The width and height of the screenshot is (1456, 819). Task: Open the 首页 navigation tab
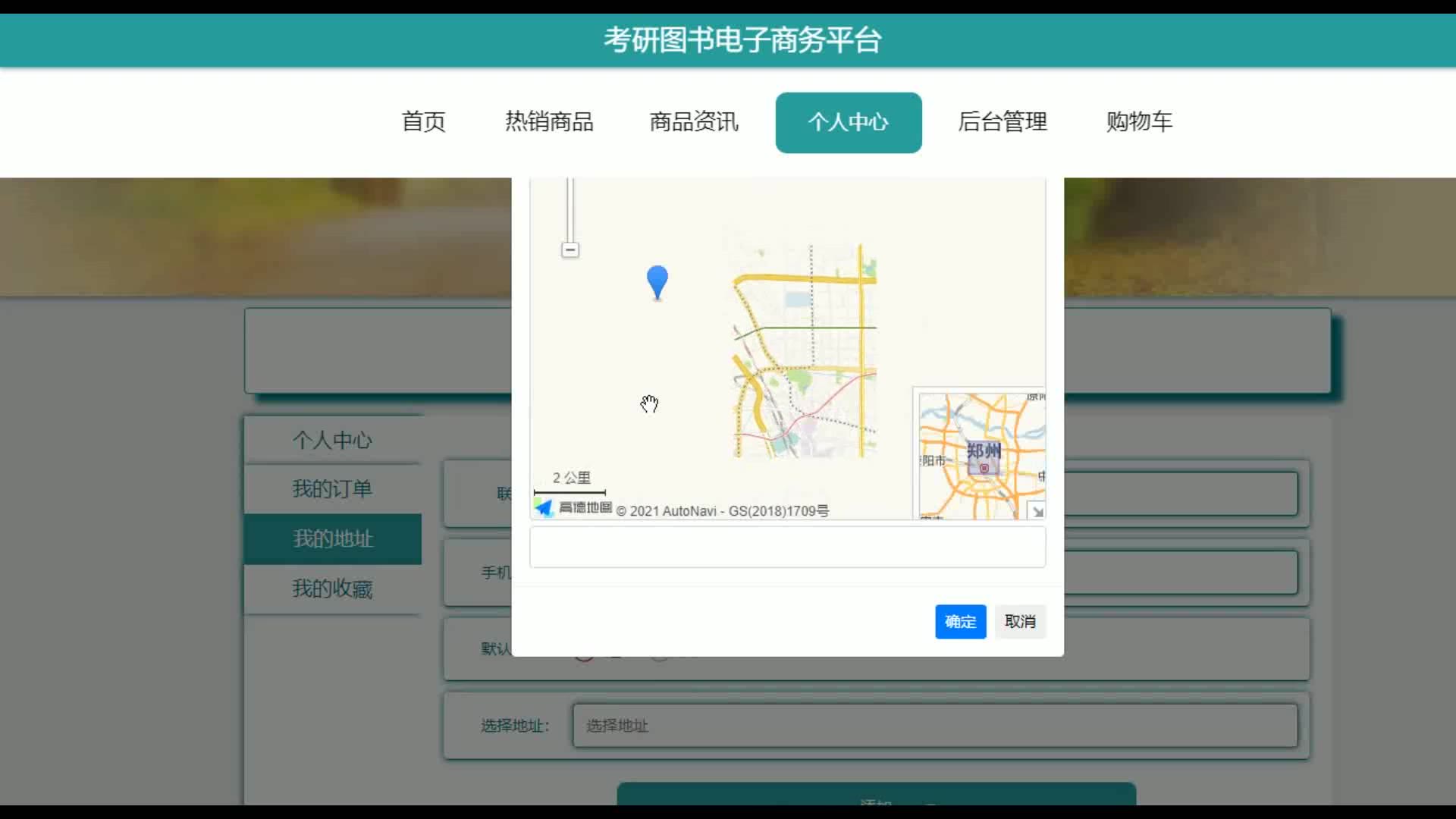click(x=423, y=122)
